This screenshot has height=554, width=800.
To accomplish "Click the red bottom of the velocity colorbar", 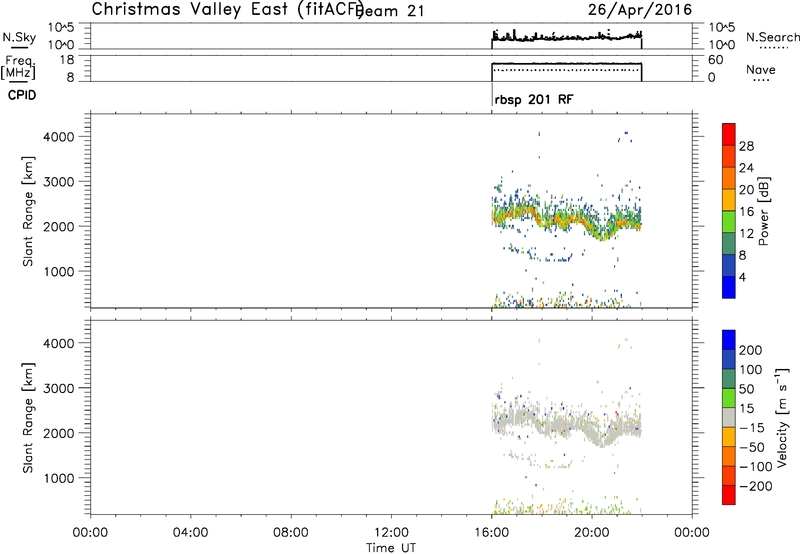I will pos(729,495).
